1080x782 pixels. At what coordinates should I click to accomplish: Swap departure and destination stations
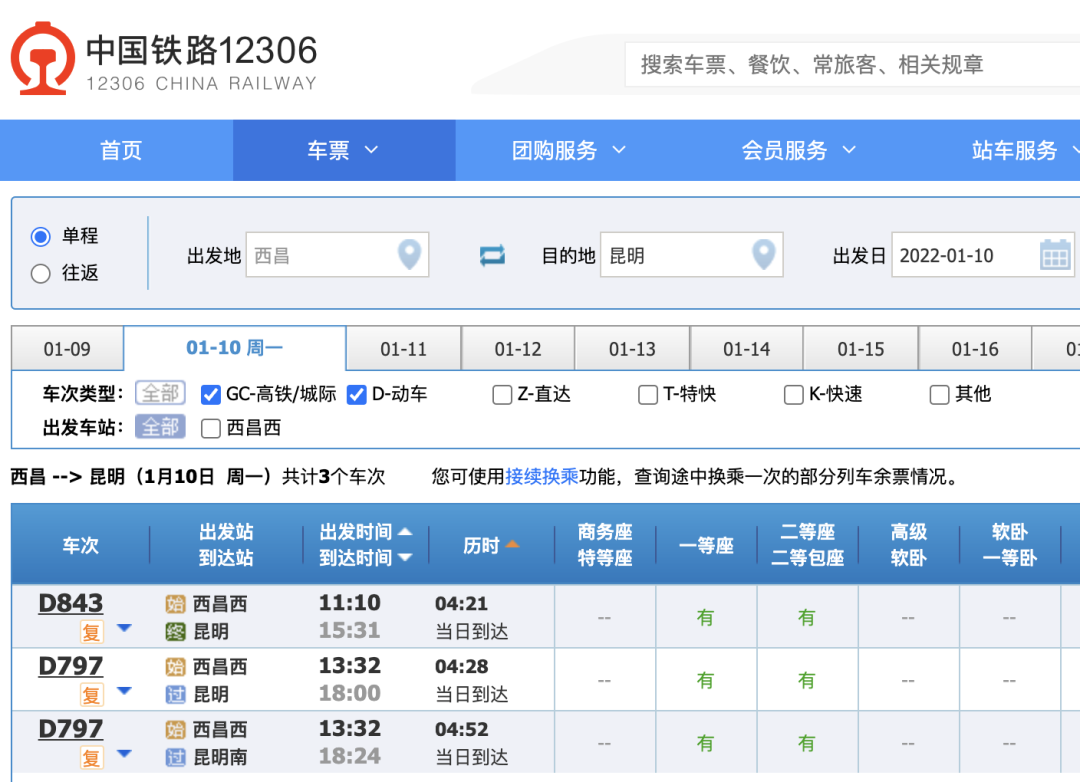point(492,256)
